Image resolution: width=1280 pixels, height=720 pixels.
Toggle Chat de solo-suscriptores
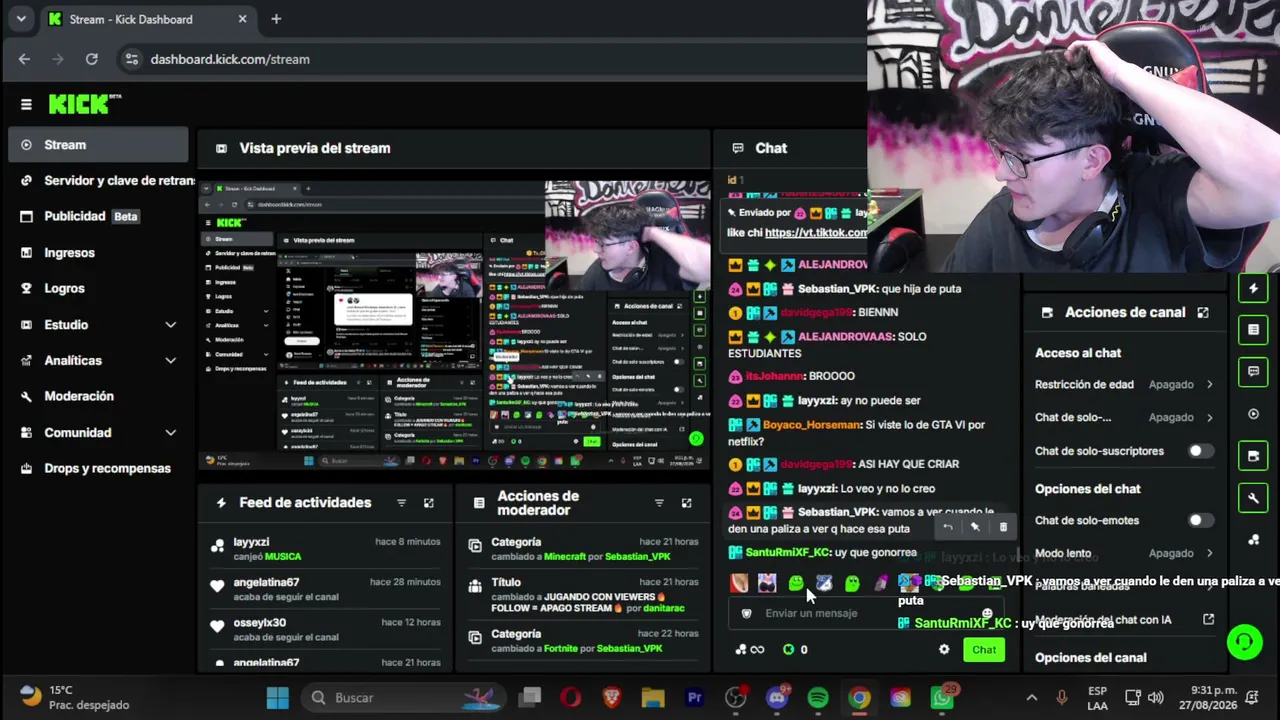click(1200, 451)
